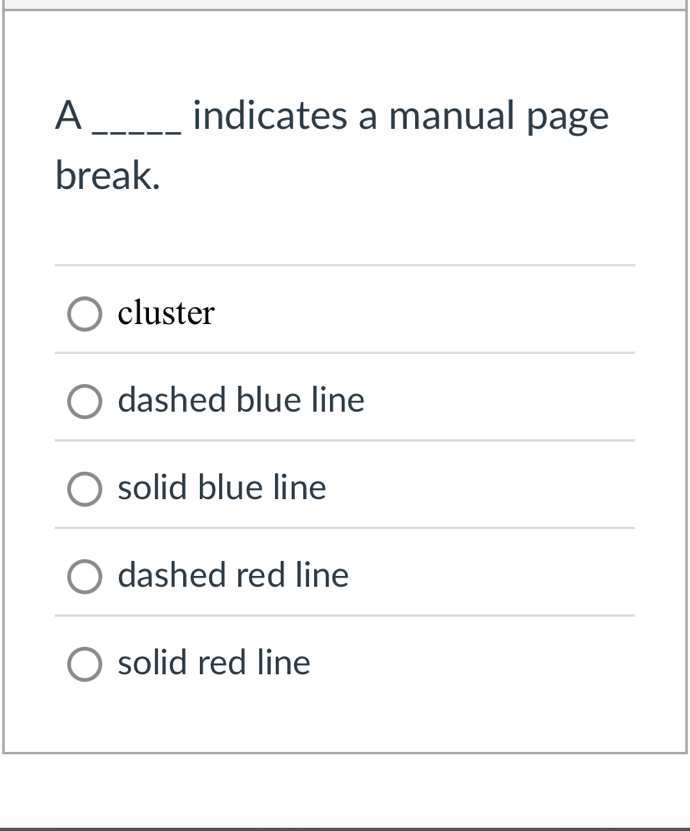
Task: Click the circle next to cluster
Action: [84, 314]
